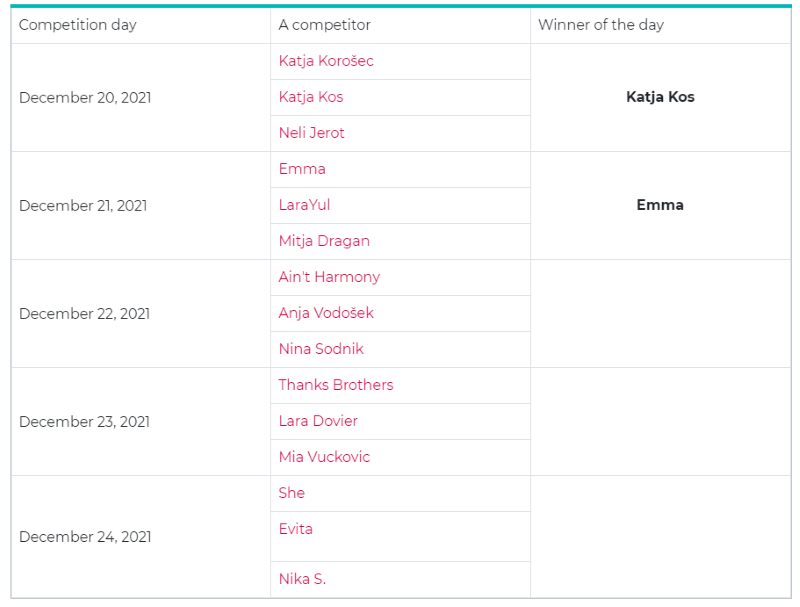Click the Competition day column header
Viewport: 800px width, 607px height.
click(78, 25)
